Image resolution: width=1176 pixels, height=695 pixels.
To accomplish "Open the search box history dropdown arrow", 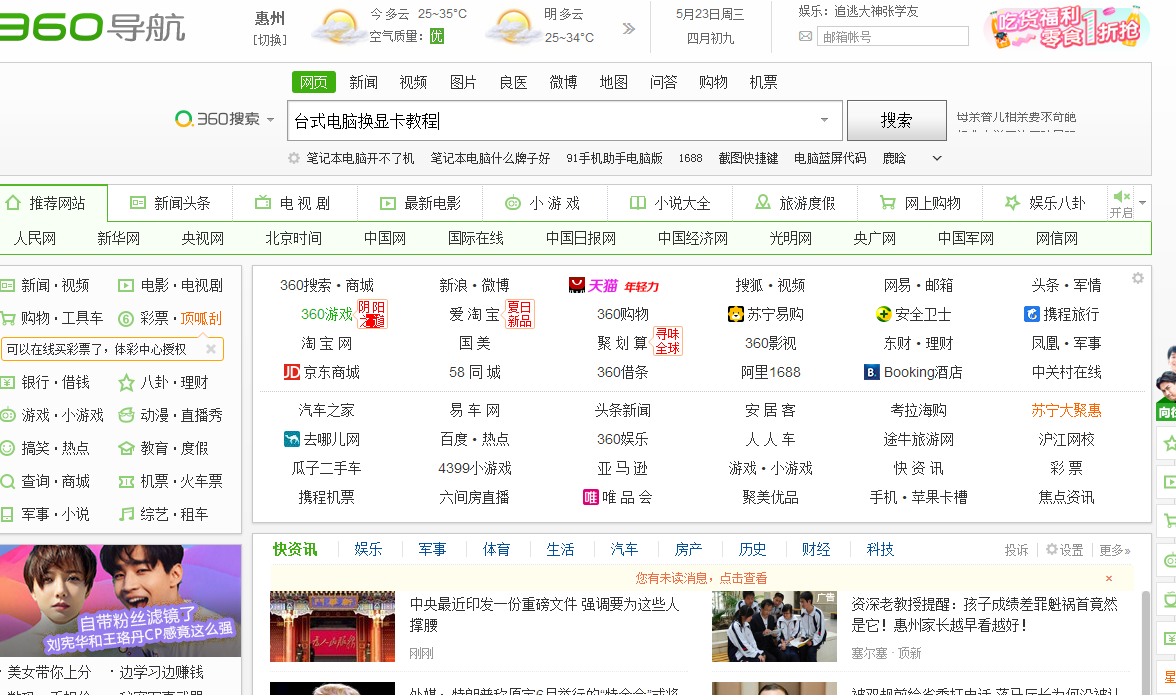I will [x=822, y=120].
